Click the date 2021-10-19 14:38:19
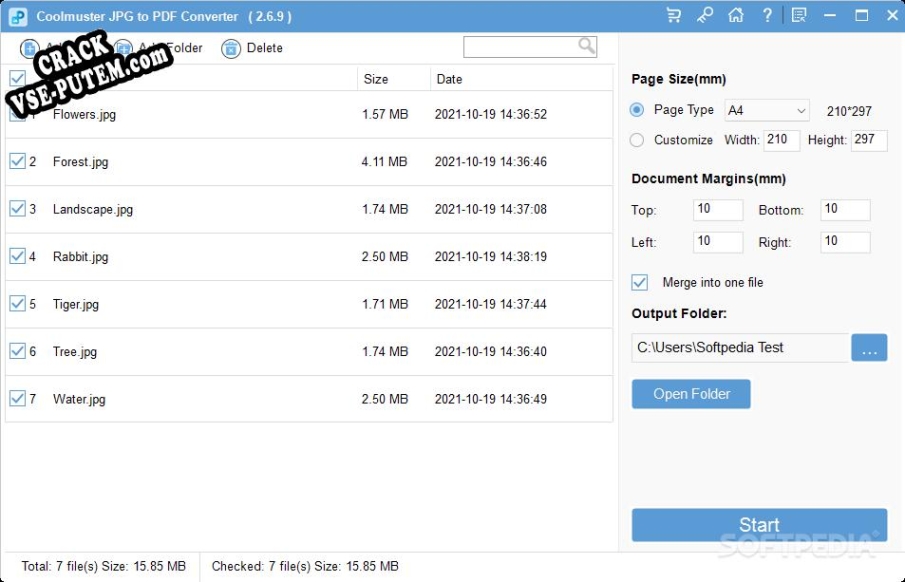 [x=491, y=256]
